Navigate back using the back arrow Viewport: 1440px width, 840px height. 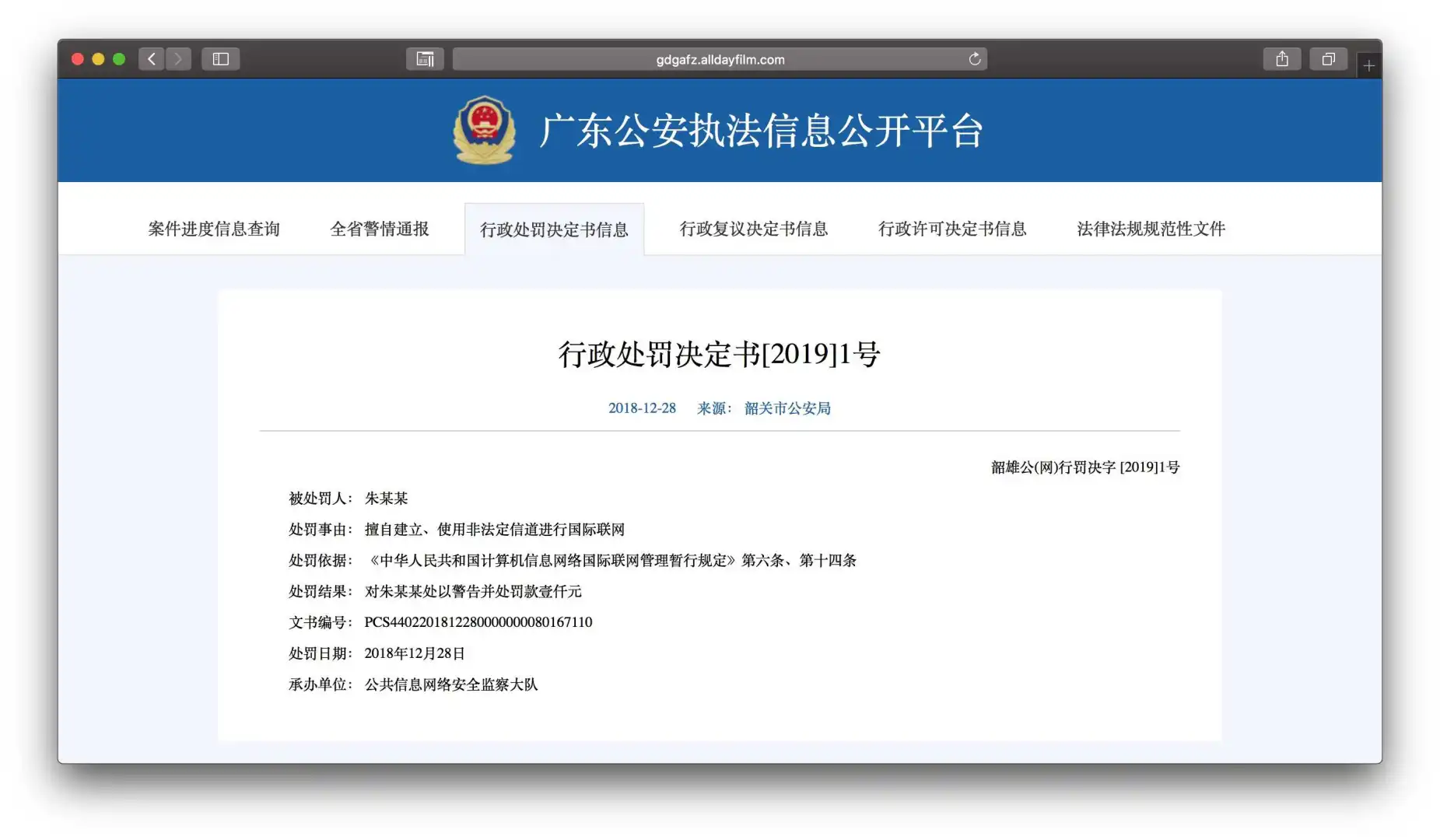[152, 58]
